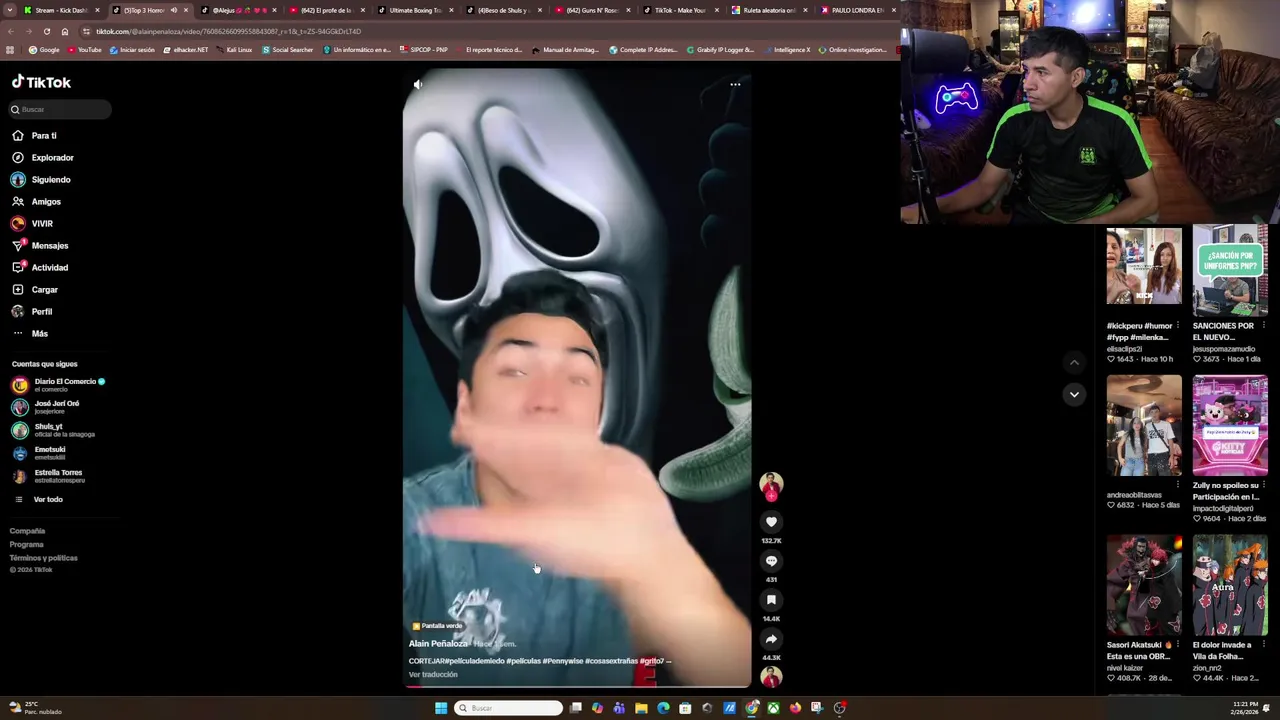Click the taskbar Buscar search box
This screenshot has width=1280, height=720.
508,708
